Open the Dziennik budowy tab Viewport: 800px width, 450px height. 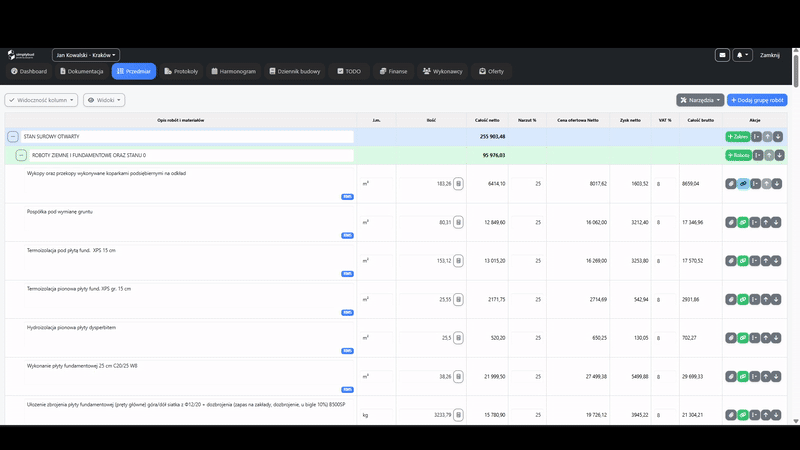(295, 71)
